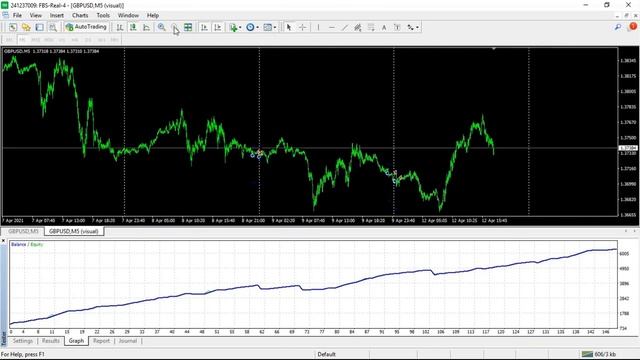Zoom in on the chart
This screenshot has height=360, width=640.
(x=162, y=27)
